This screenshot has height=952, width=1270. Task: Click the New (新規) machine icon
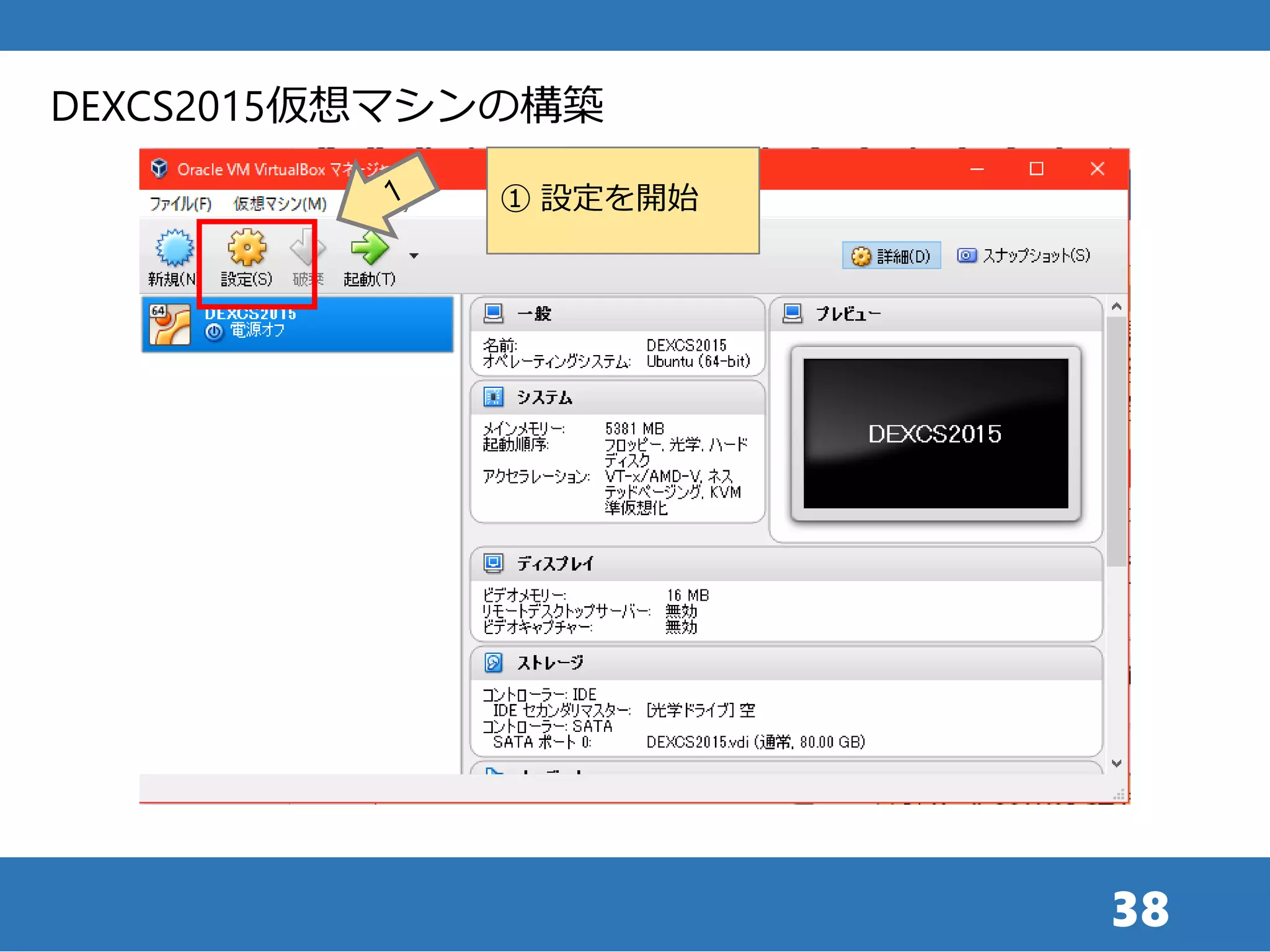pos(174,248)
